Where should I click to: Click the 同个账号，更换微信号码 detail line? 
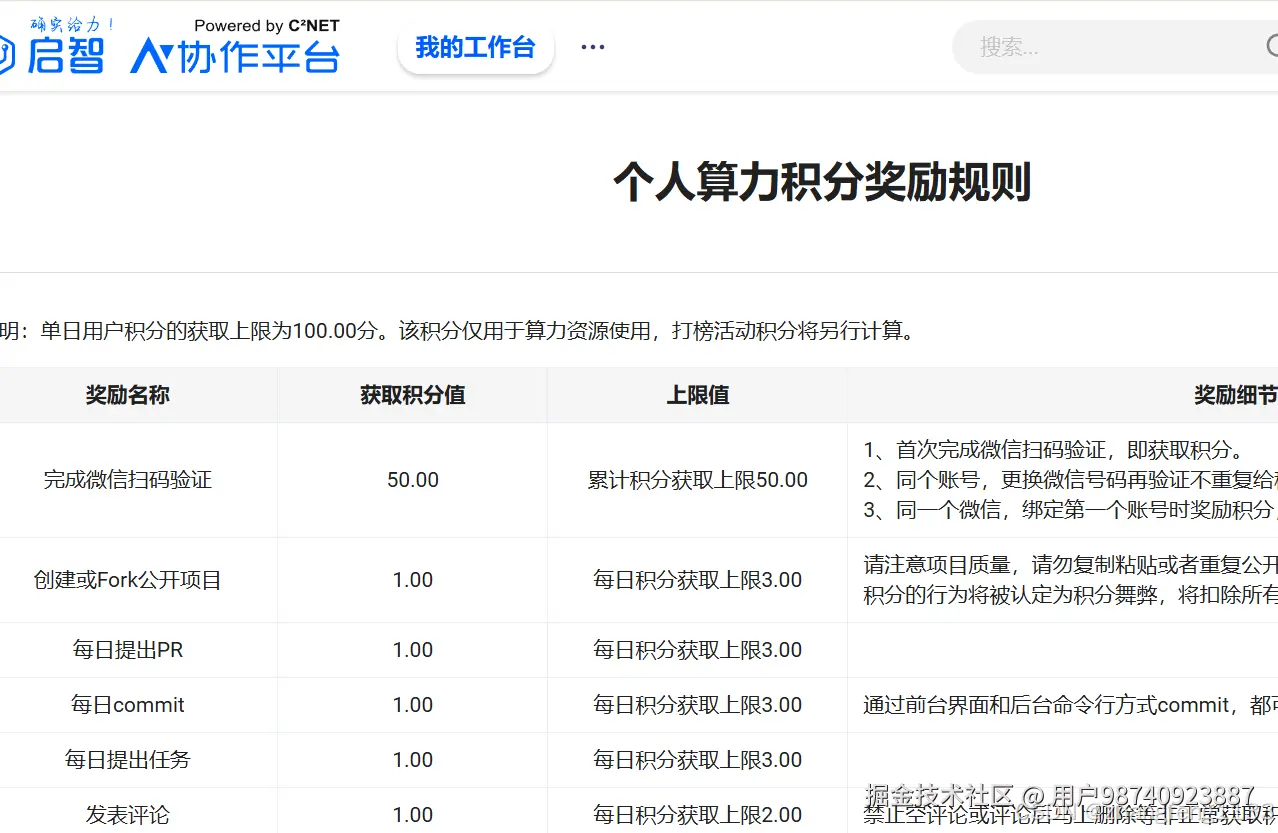pos(1070,480)
